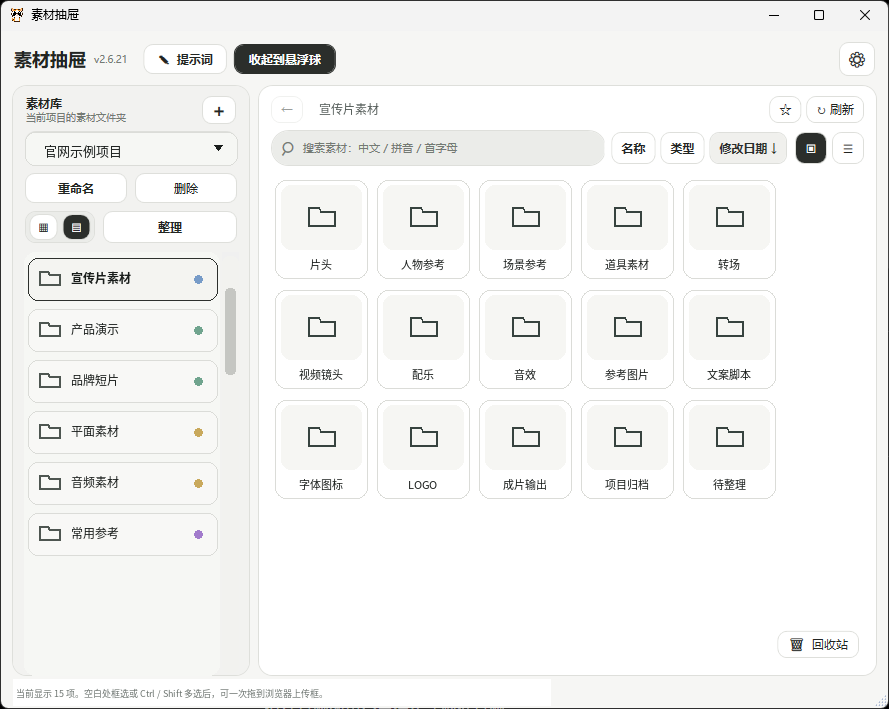Click the green color dot on 品牌短片
This screenshot has width=889, height=709.
tap(198, 381)
